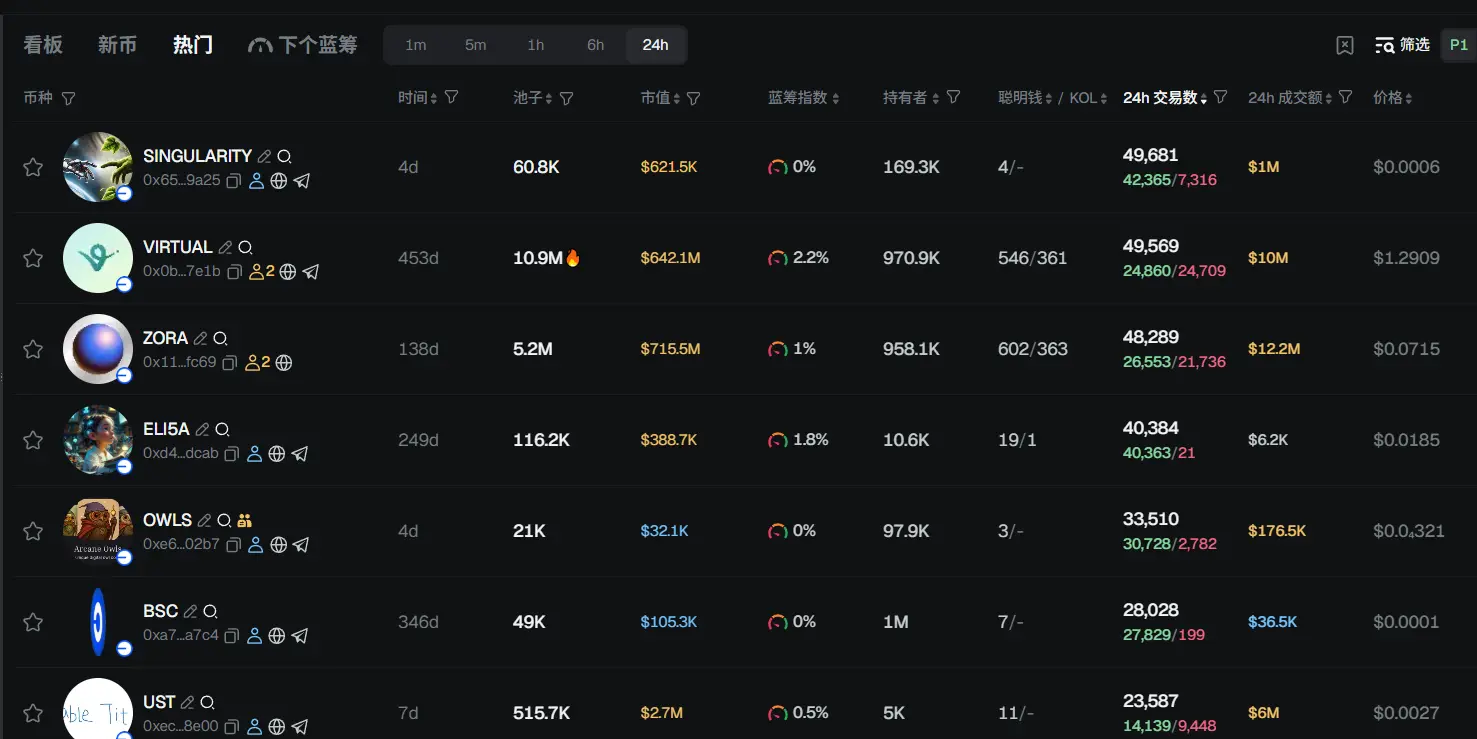1477x739 pixels.
Task: Sort by the 价格 column header
Action: coord(1392,98)
